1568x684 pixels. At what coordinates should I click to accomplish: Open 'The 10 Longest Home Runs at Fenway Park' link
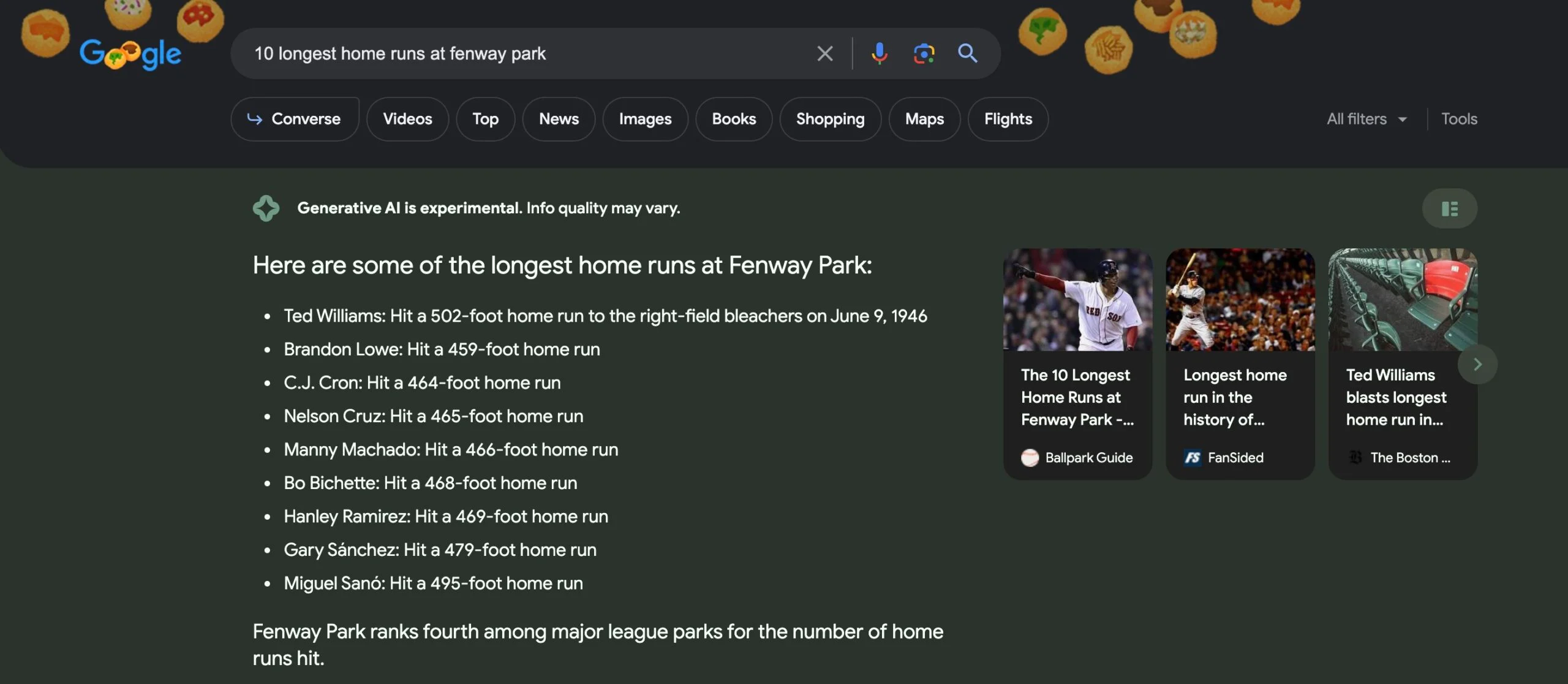point(1077,397)
